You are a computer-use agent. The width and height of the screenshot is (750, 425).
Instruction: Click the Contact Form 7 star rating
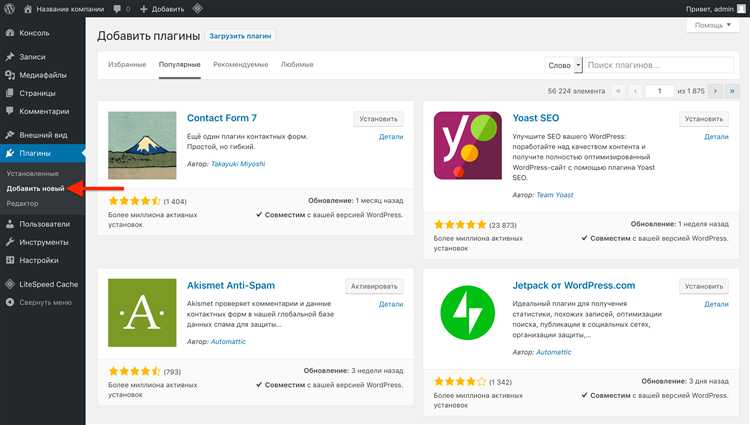(134, 201)
